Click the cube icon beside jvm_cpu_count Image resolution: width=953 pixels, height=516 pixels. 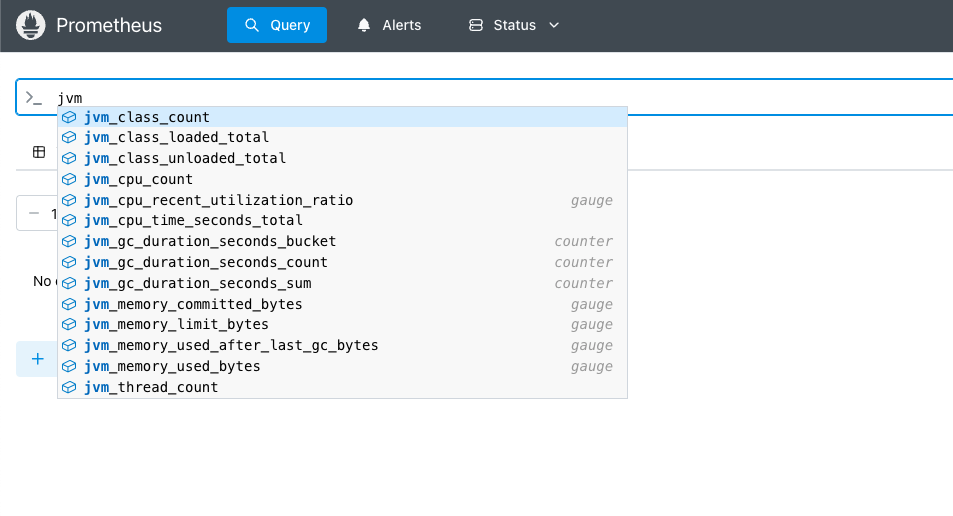click(69, 179)
